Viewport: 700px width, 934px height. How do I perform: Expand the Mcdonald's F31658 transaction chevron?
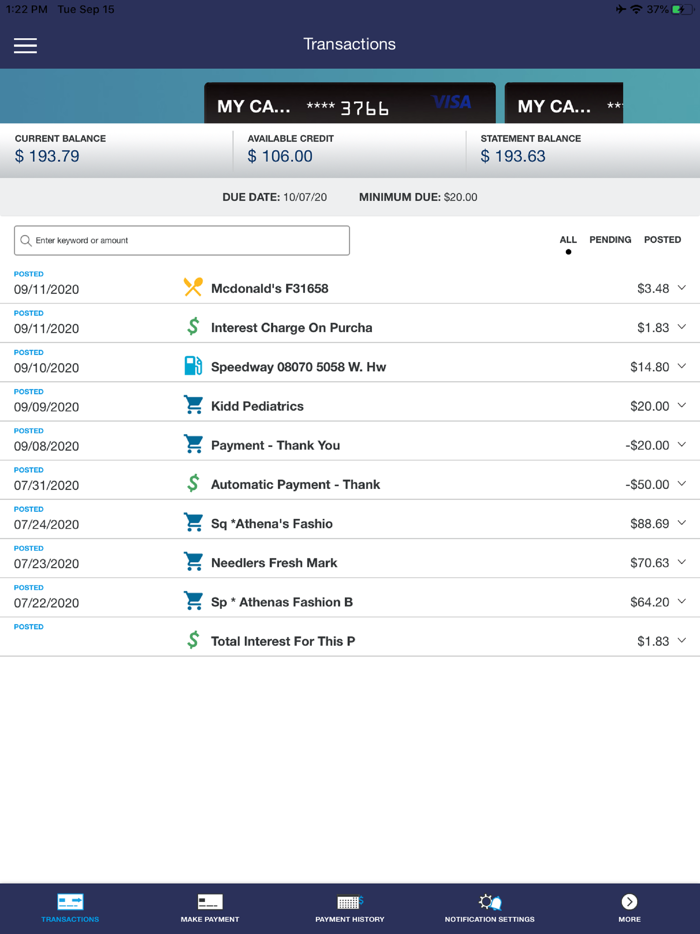click(x=682, y=288)
